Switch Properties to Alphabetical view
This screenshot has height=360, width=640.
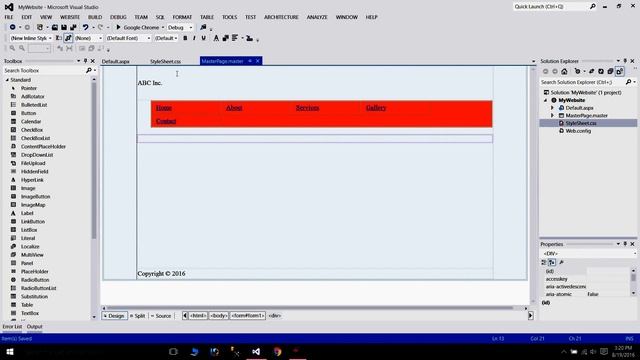(x=552, y=262)
